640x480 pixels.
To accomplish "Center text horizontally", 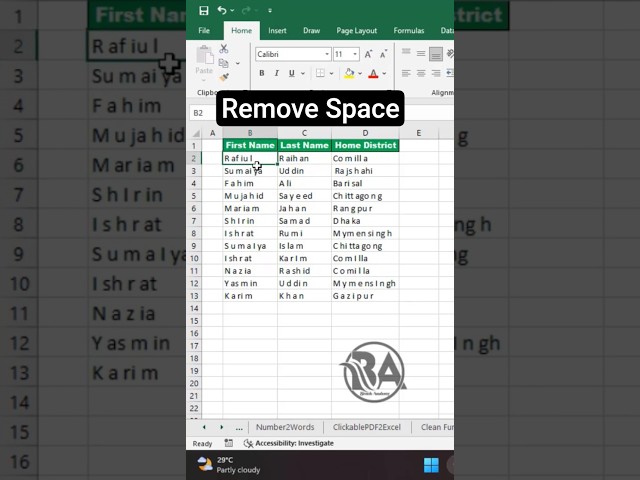I will click(x=421, y=73).
